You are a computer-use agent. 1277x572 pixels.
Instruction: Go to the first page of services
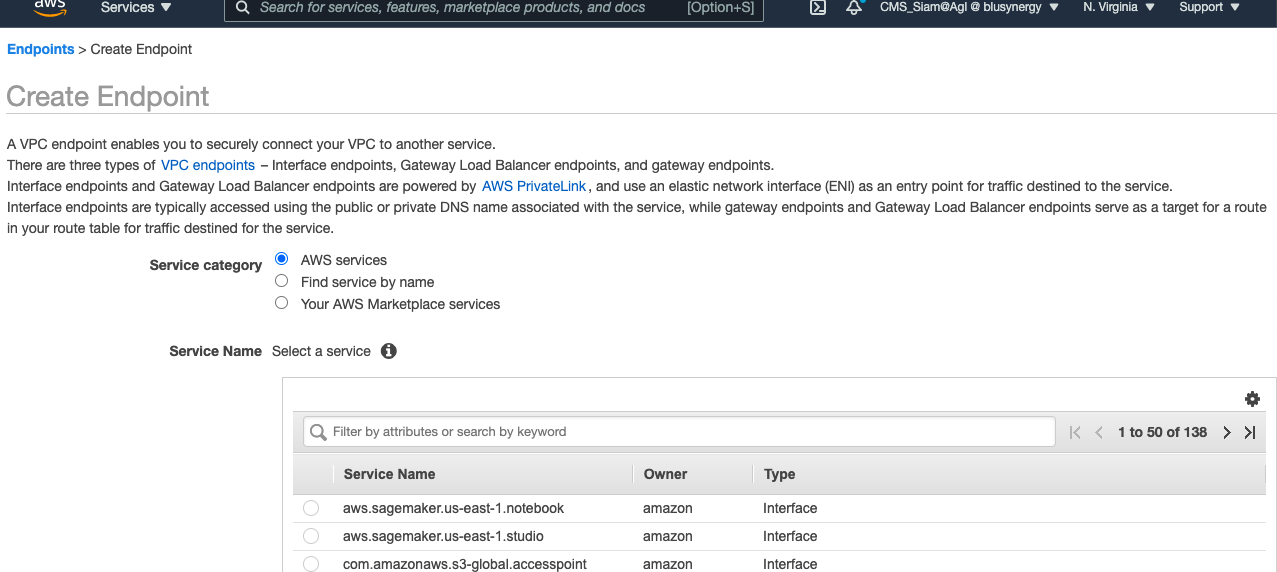click(1075, 432)
